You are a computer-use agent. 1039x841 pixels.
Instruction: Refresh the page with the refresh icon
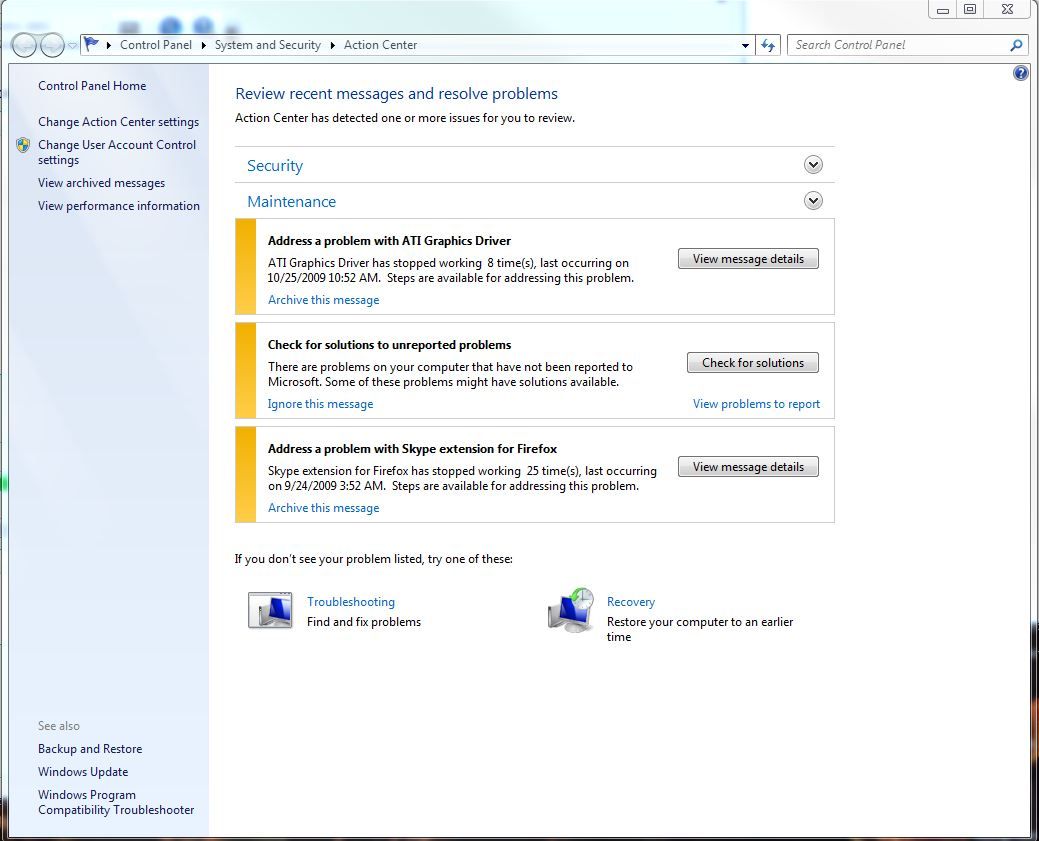click(767, 45)
